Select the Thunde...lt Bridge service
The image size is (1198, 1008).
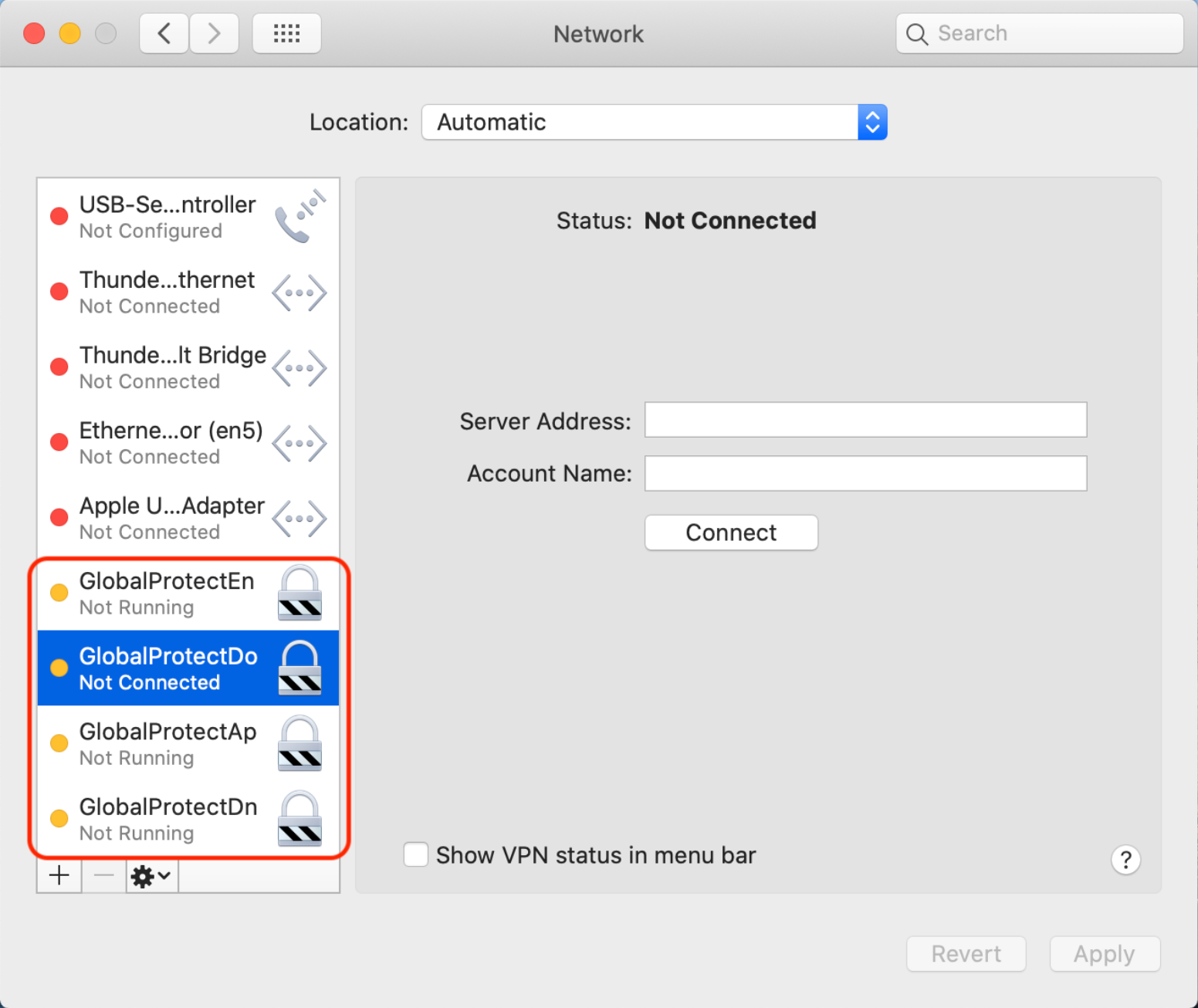tap(188, 367)
